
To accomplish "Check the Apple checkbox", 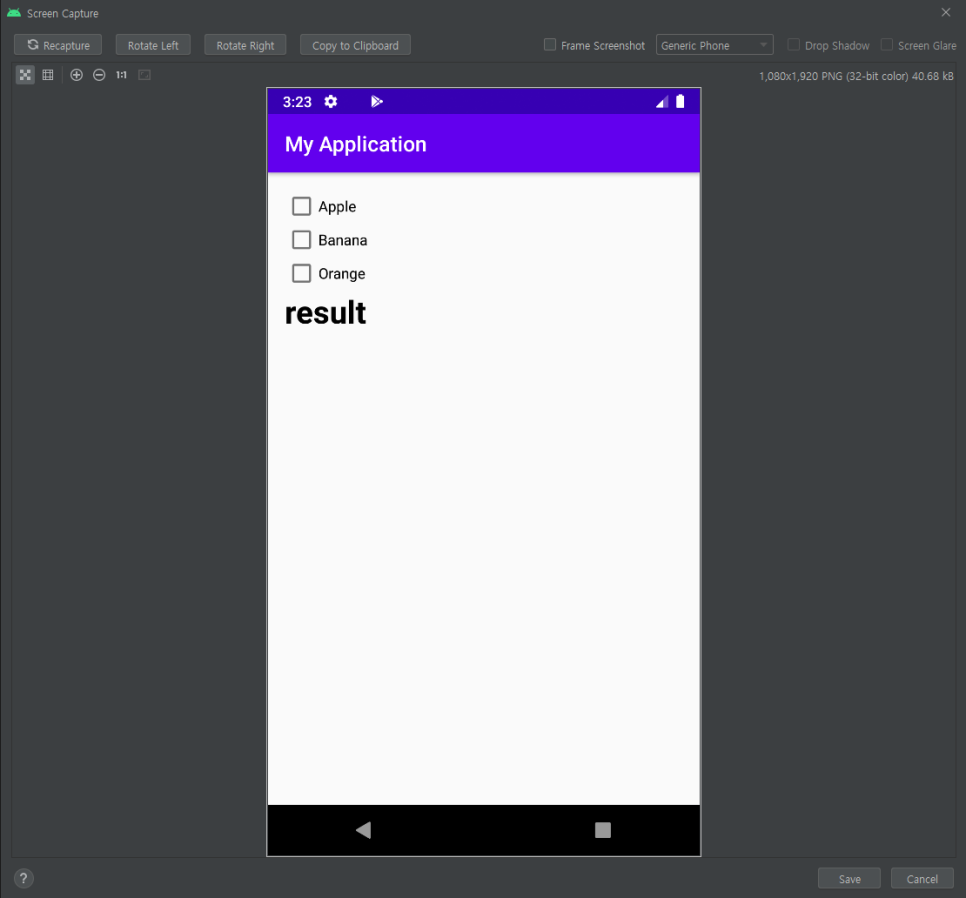I will tap(301, 206).
